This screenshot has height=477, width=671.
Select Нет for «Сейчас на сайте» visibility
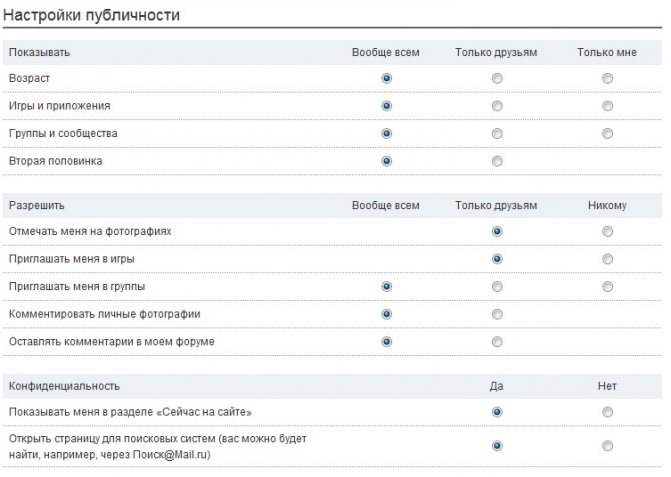click(x=607, y=412)
